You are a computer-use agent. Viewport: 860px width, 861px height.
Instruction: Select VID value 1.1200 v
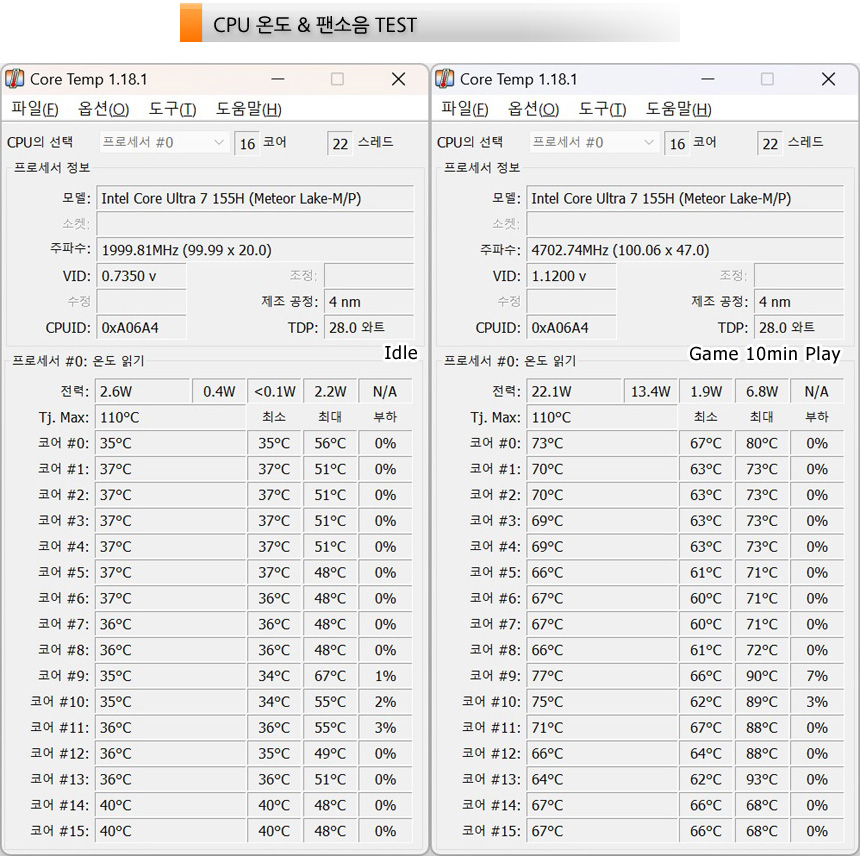571,276
